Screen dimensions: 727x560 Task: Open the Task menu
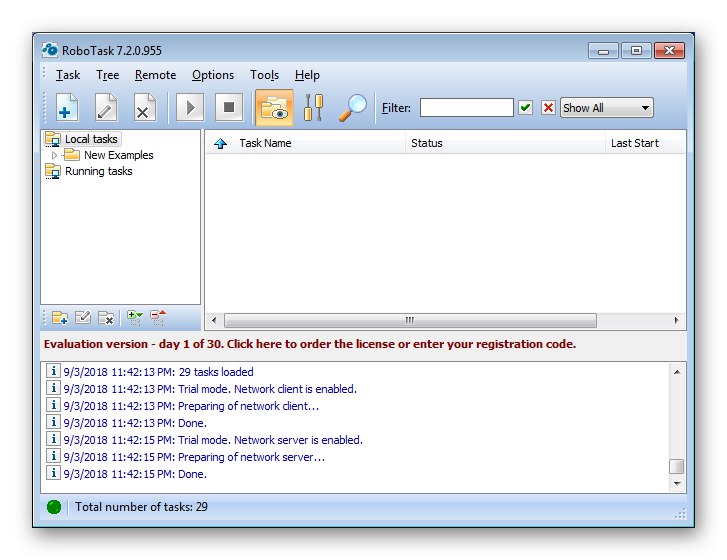[x=68, y=75]
